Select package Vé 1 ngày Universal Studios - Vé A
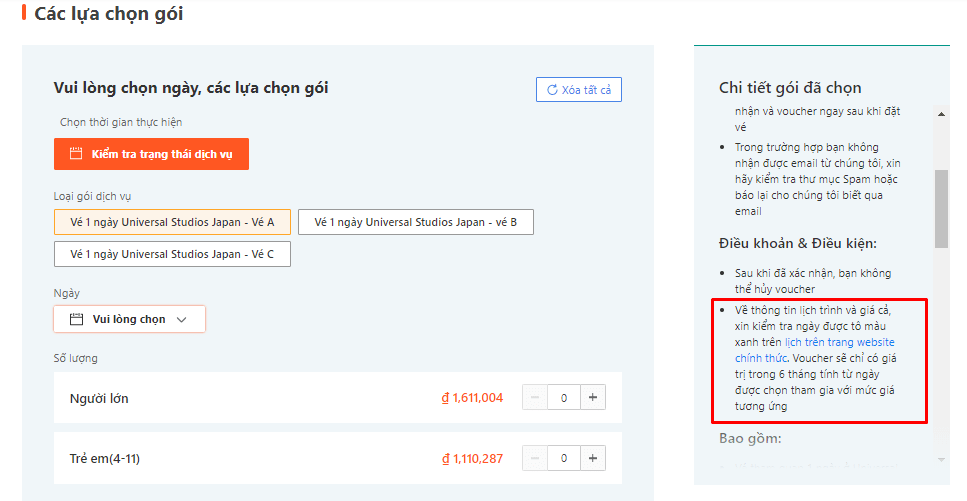This screenshot has height=501, width=967. point(172,222)
